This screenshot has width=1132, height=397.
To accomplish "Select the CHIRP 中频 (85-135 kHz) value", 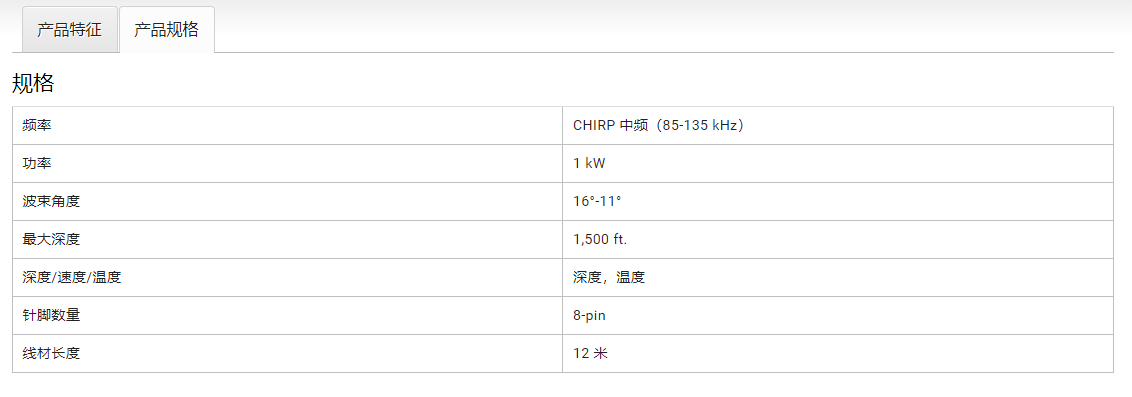I will point(658,126).
